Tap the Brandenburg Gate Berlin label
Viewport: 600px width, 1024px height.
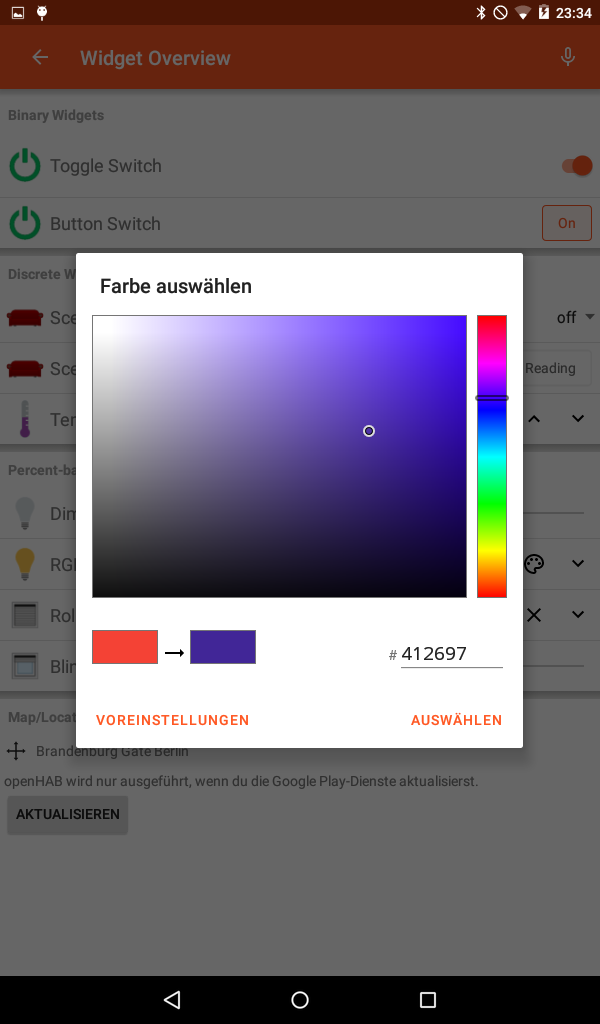[112, 751]
